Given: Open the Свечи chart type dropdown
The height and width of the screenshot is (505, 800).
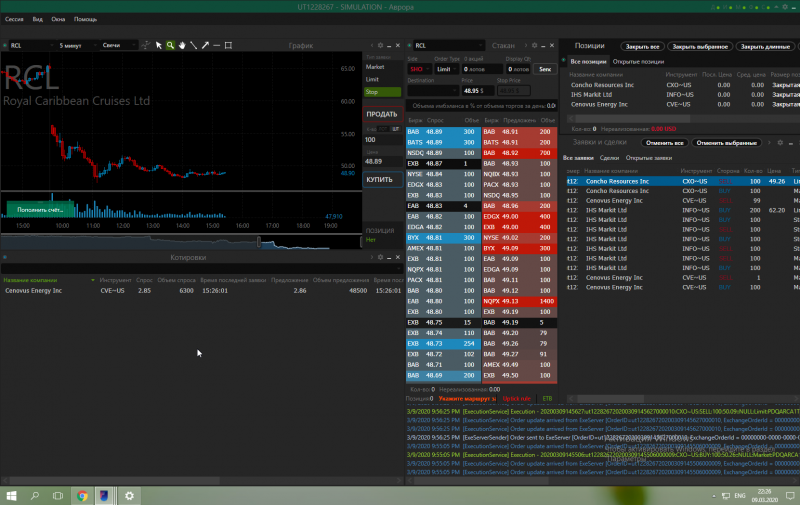Looking at the screenshot, I should (x=119, y=45).
